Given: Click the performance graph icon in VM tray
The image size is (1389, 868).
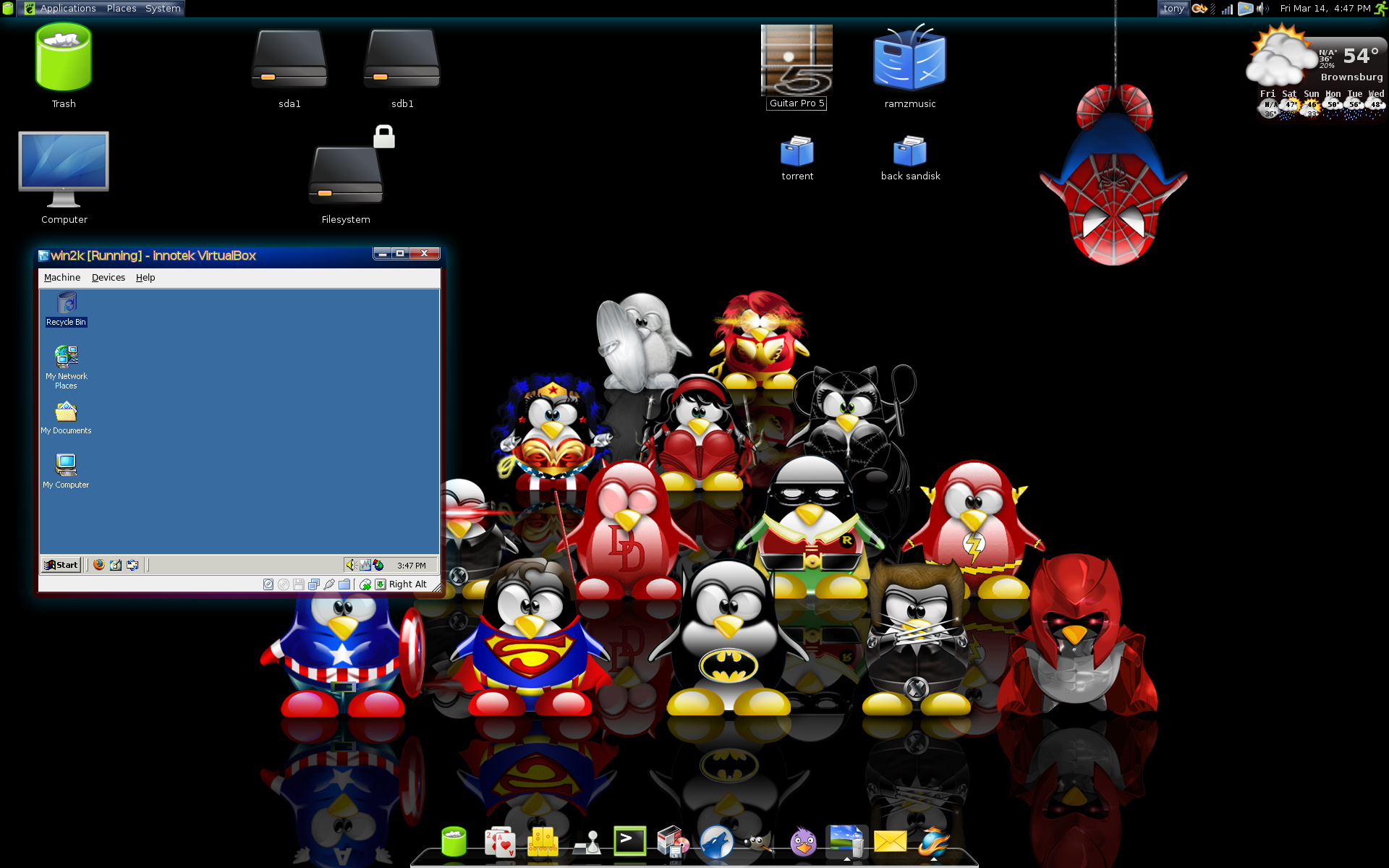Looking at the screenshot, I should [x=365, y=565].
